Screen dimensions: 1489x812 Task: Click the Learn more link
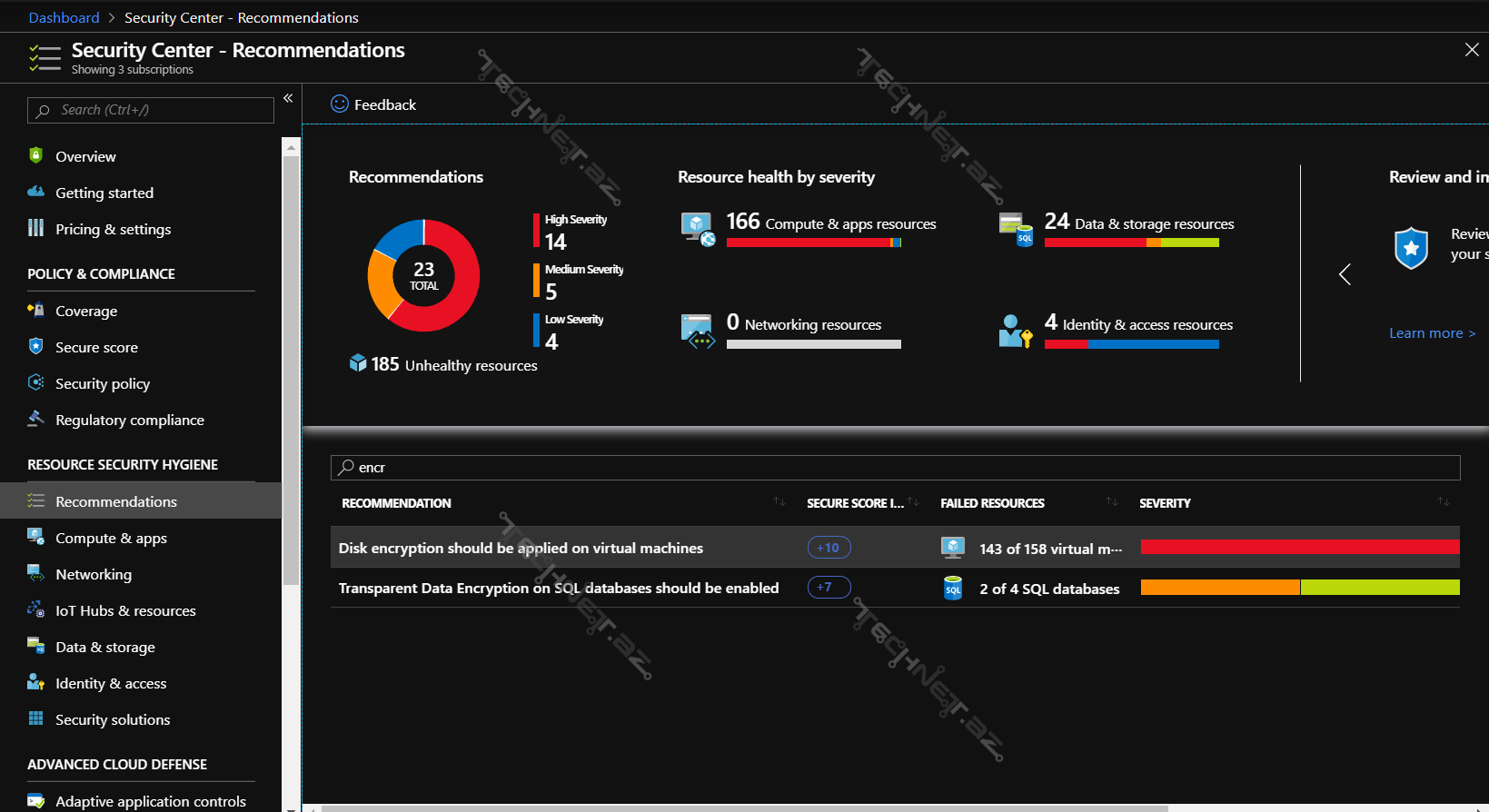pyautogui.click(x=1432, y=333)
